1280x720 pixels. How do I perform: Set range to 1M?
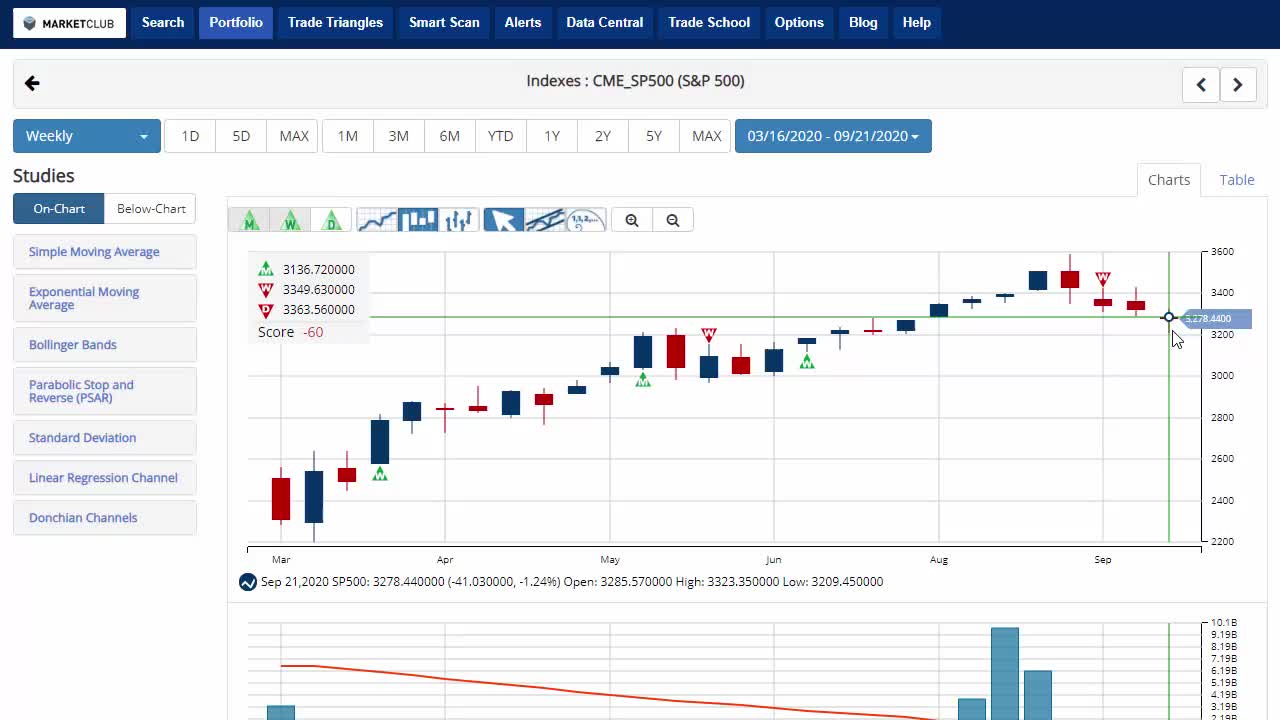[x=348, y=136]
